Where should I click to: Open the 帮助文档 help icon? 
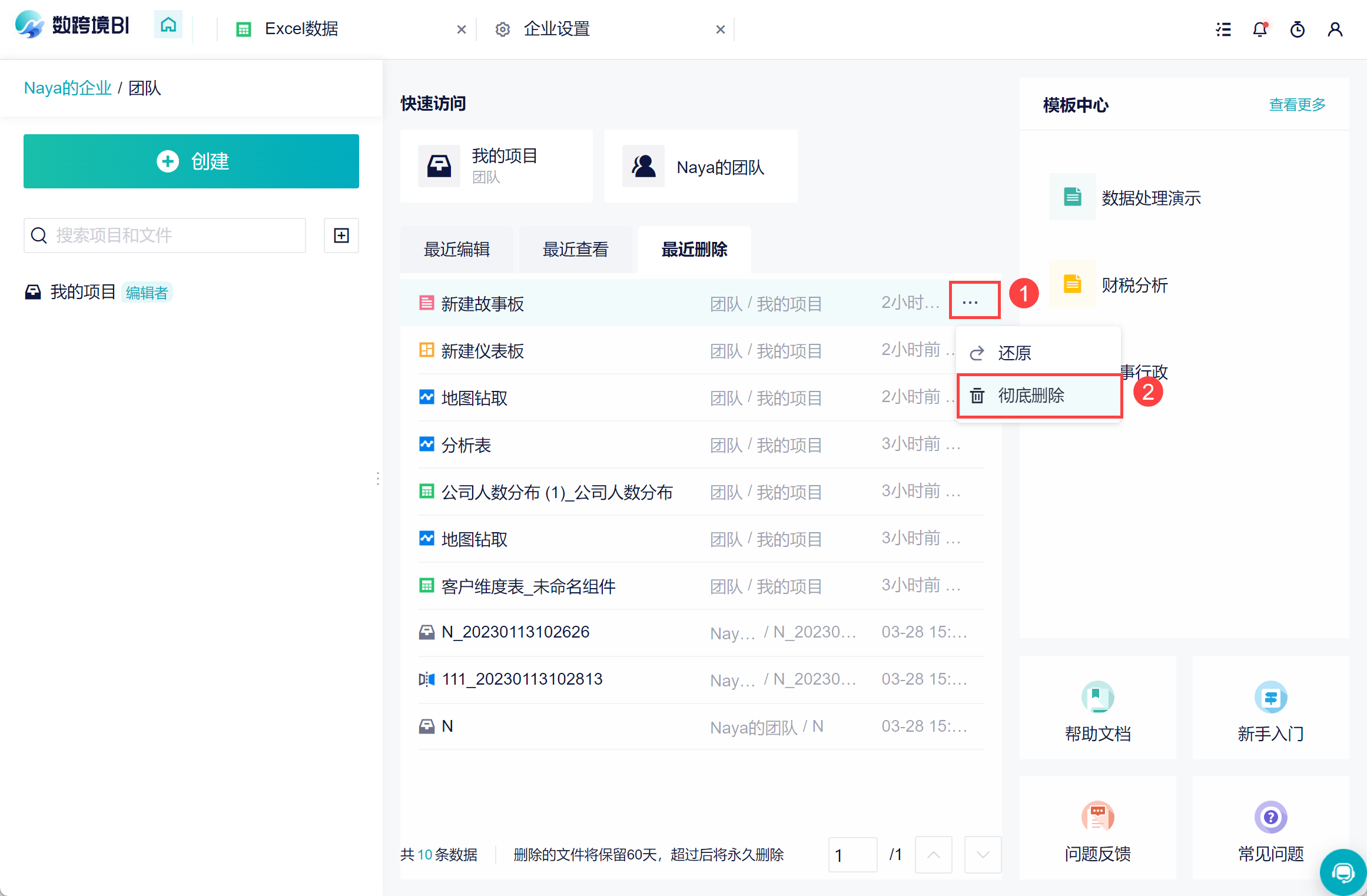[x=1097, y=698]
